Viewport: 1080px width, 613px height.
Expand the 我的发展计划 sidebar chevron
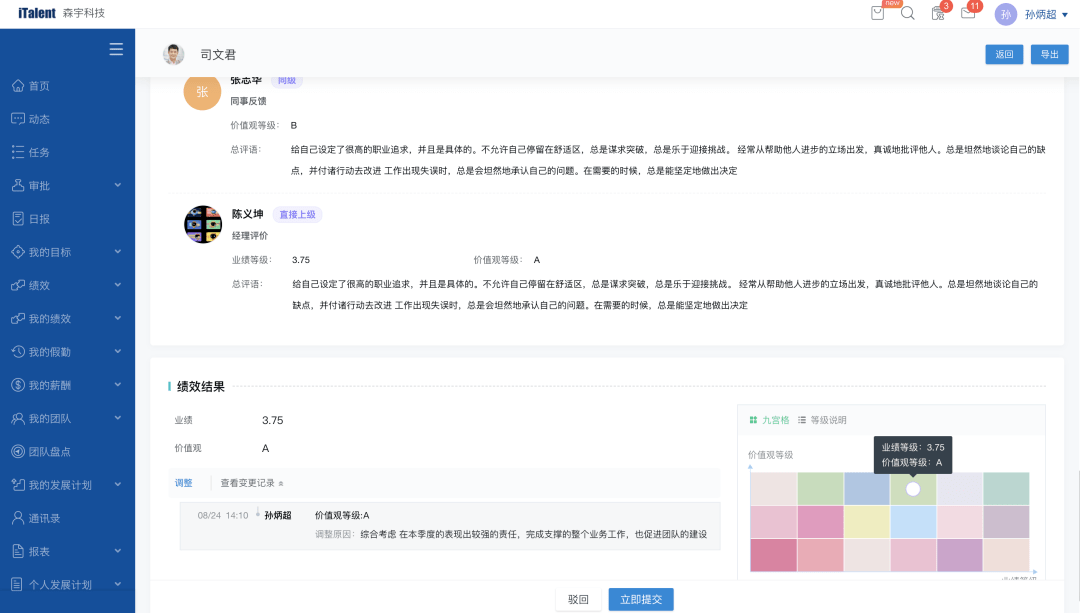tap(118, 485)
